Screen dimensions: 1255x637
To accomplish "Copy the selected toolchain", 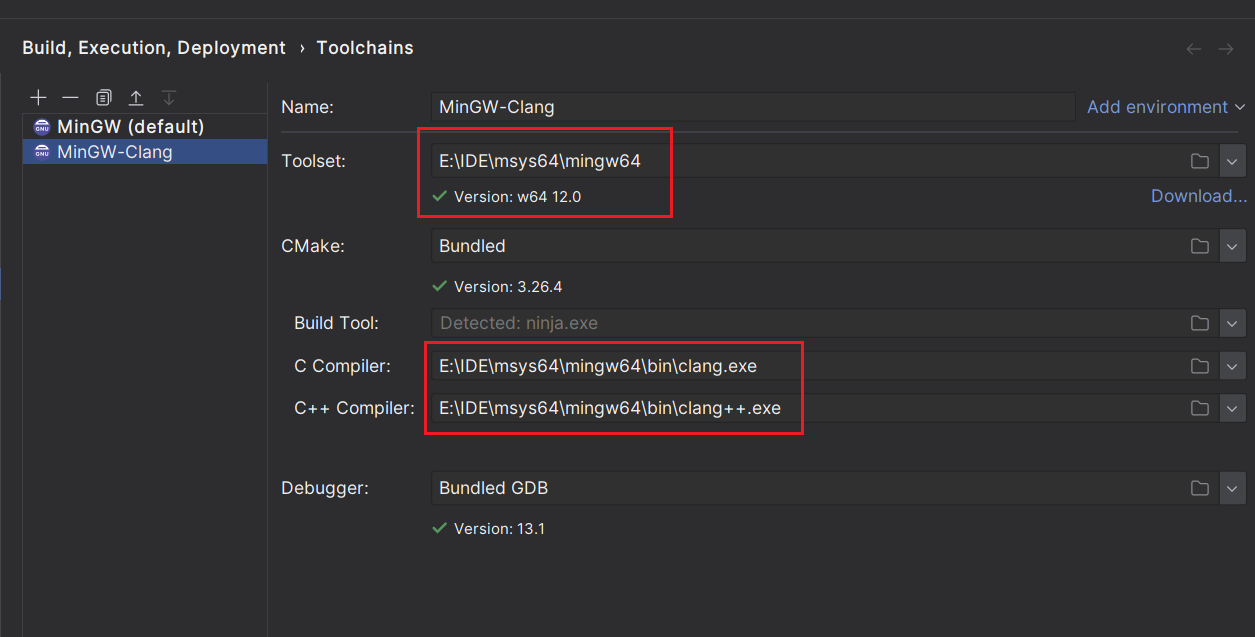I will pyautogui.click(x=103, y=97).
